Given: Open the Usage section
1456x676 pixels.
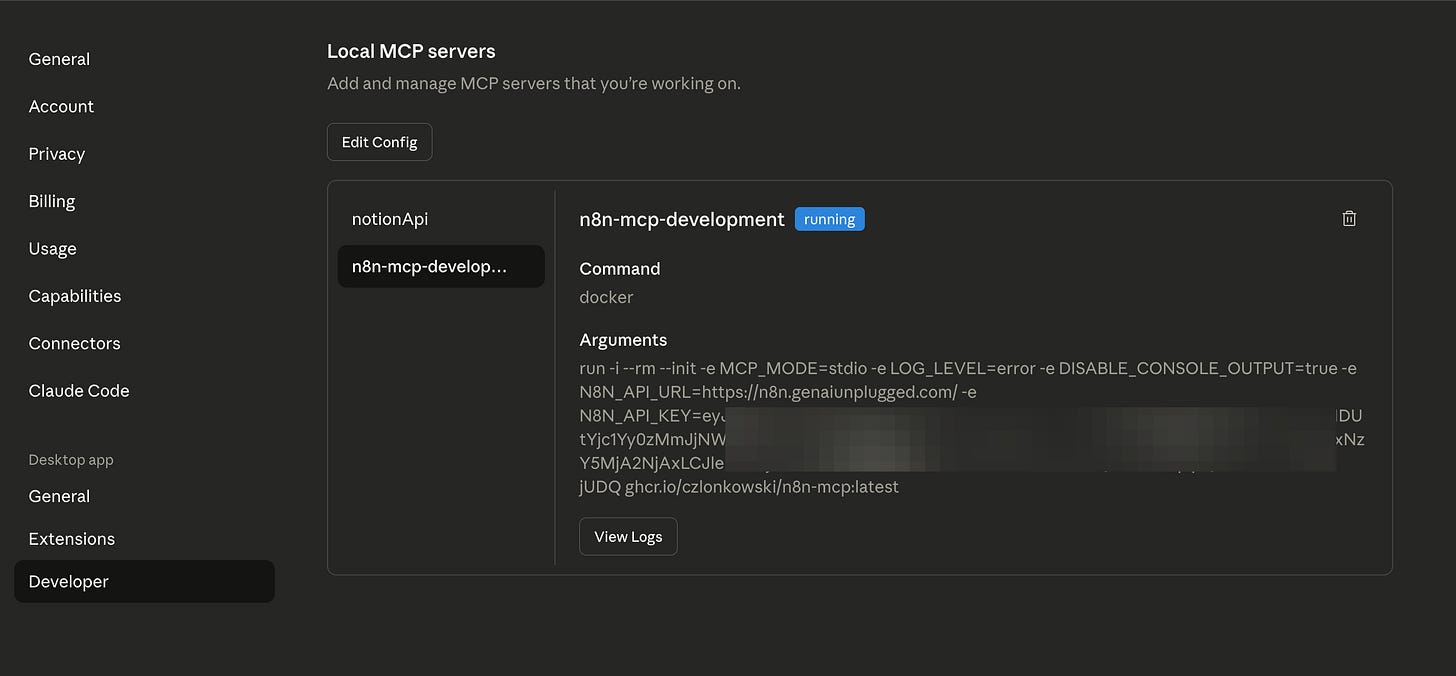Looking at the screenshot, I should [53, 248].
